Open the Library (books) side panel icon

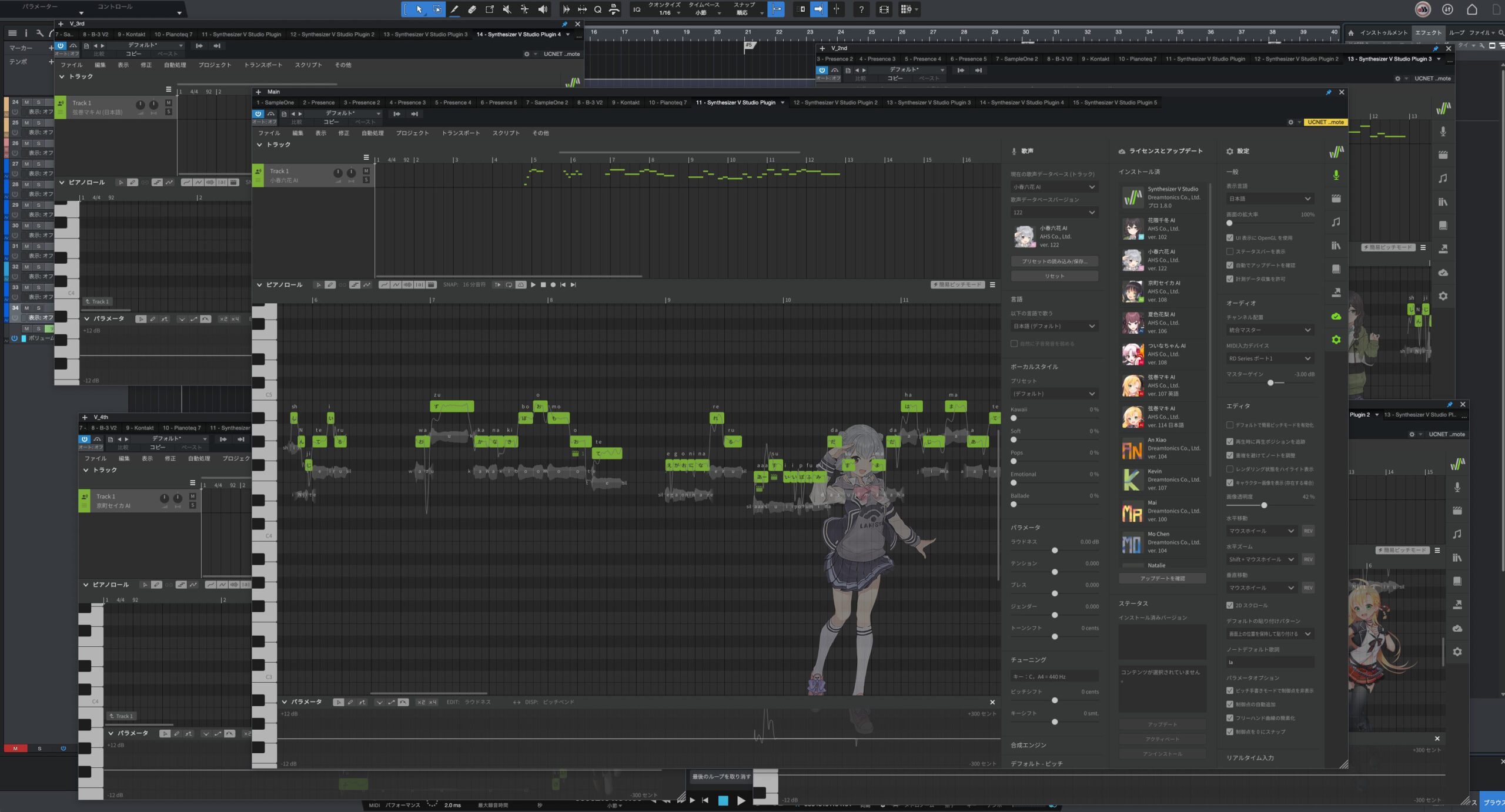click(x=1336, y=246)
